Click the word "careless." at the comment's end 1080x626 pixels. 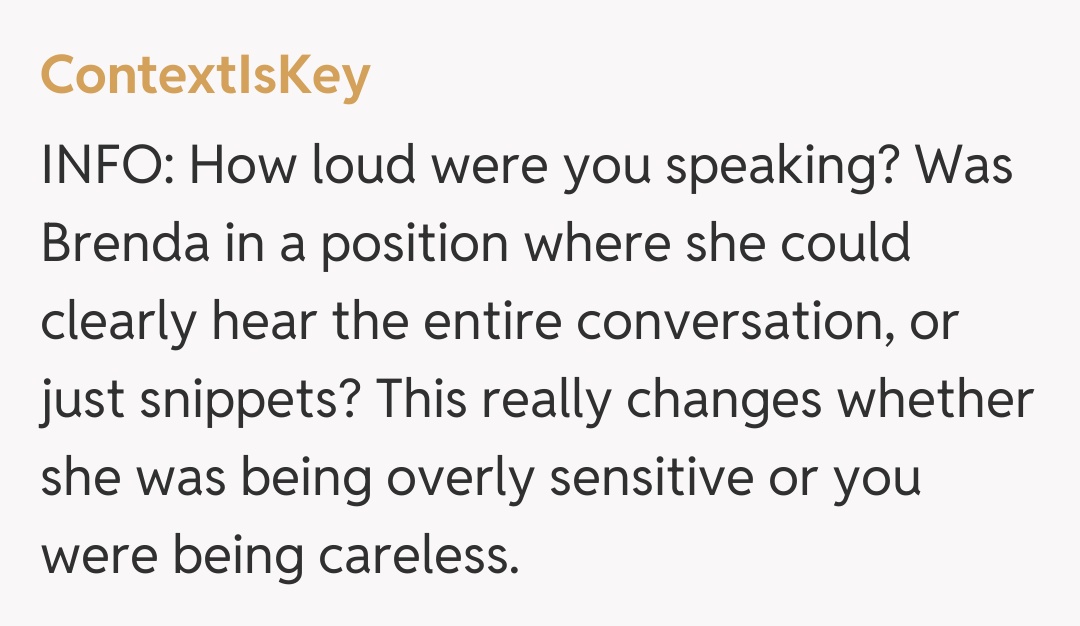pos(416,556)
